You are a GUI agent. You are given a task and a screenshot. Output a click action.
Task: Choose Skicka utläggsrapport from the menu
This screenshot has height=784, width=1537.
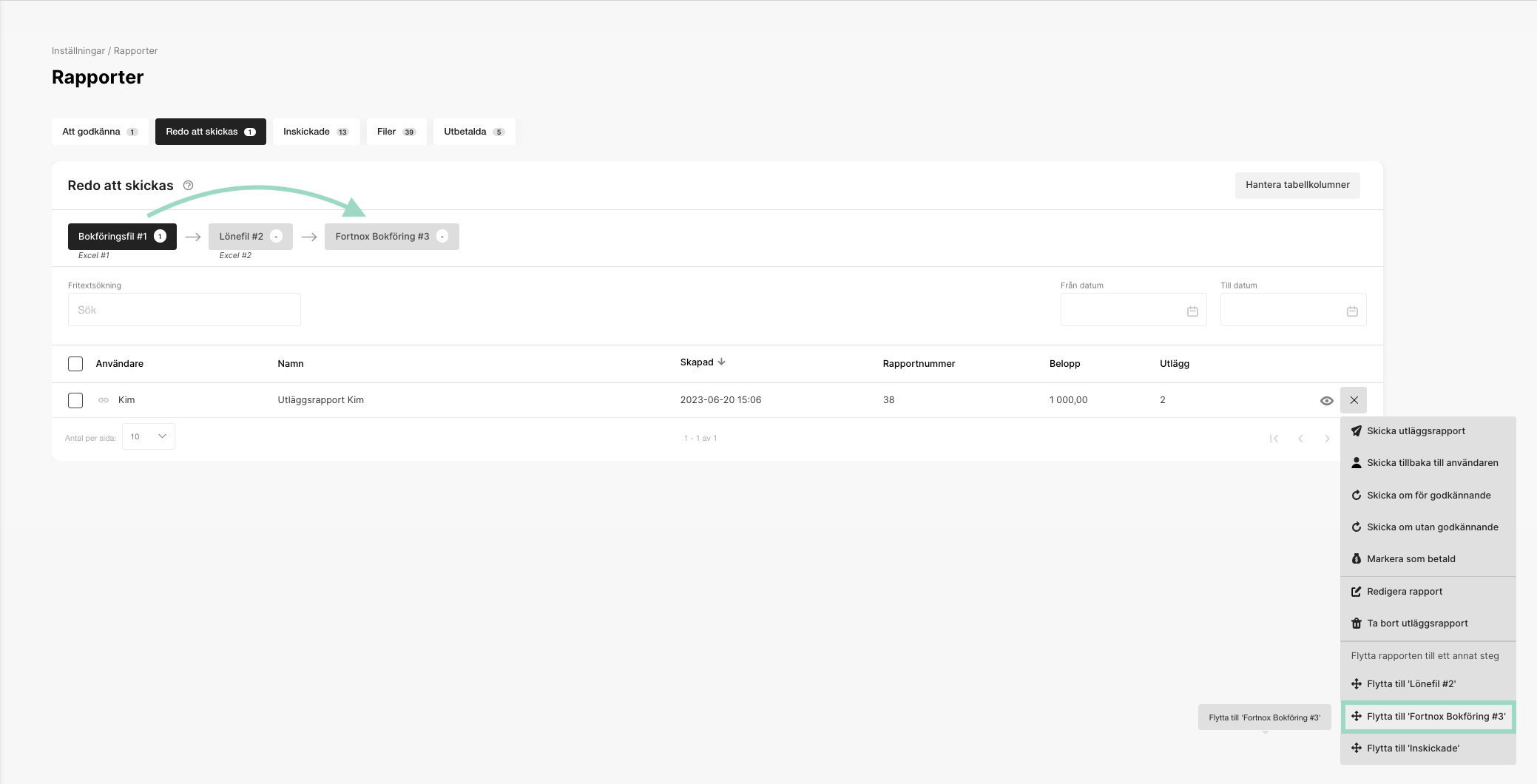[1428, 431]
